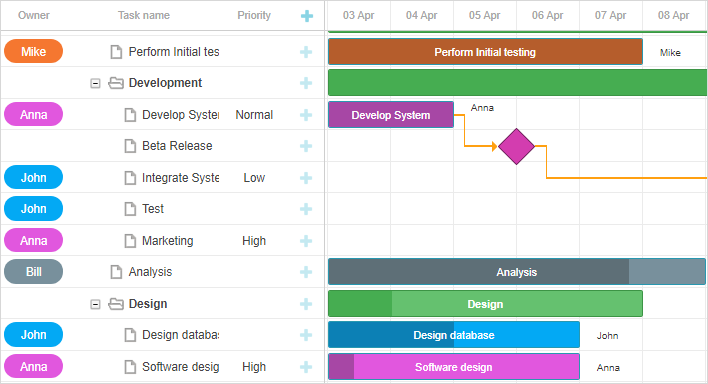Viewport: 708px width, 384px height.
Task: Add subtask under Beta Release row
Action: 306,146
